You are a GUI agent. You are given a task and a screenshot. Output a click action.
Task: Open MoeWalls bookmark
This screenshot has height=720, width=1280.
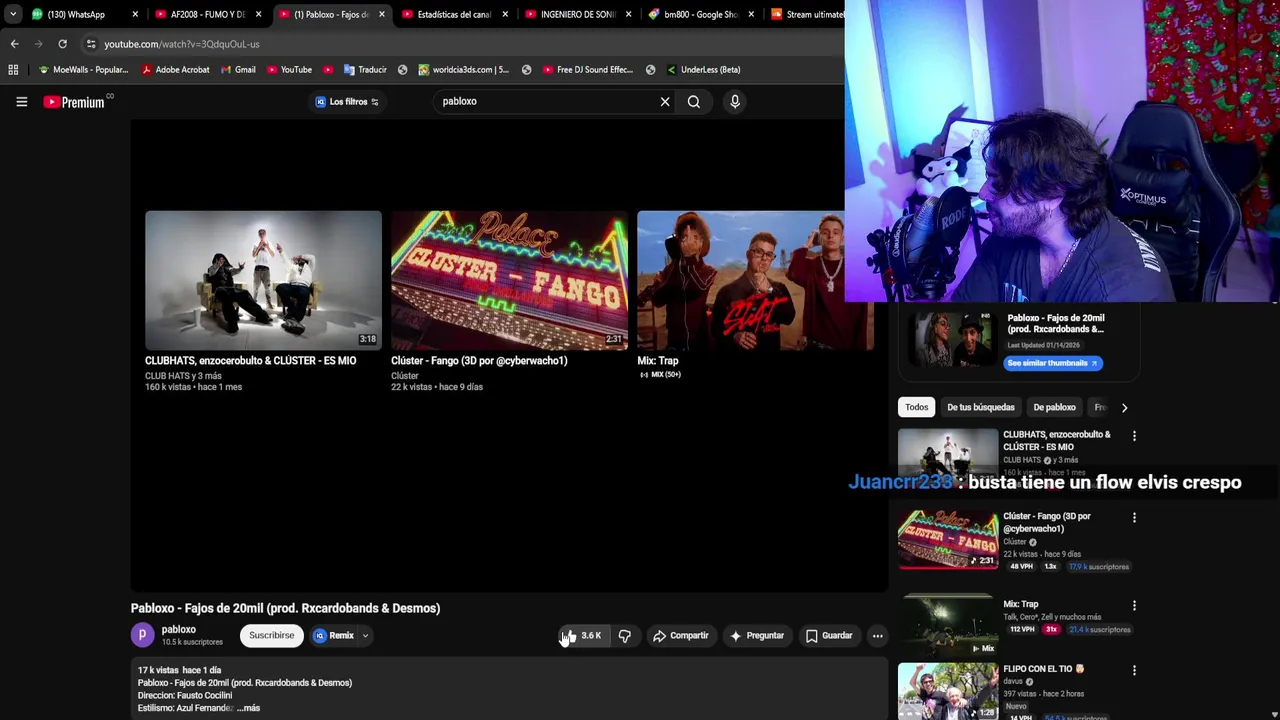(x=83, y=69)
